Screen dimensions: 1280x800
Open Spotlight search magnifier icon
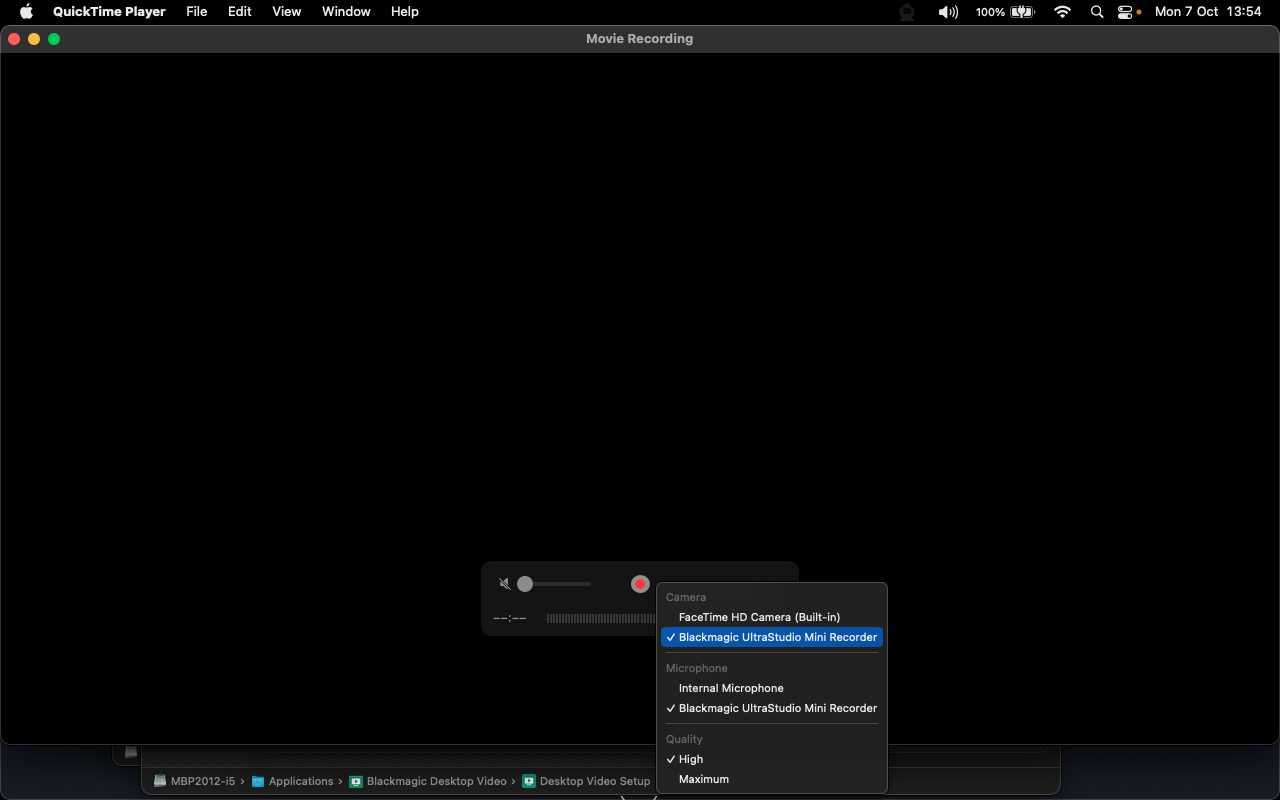(1097, 12)
